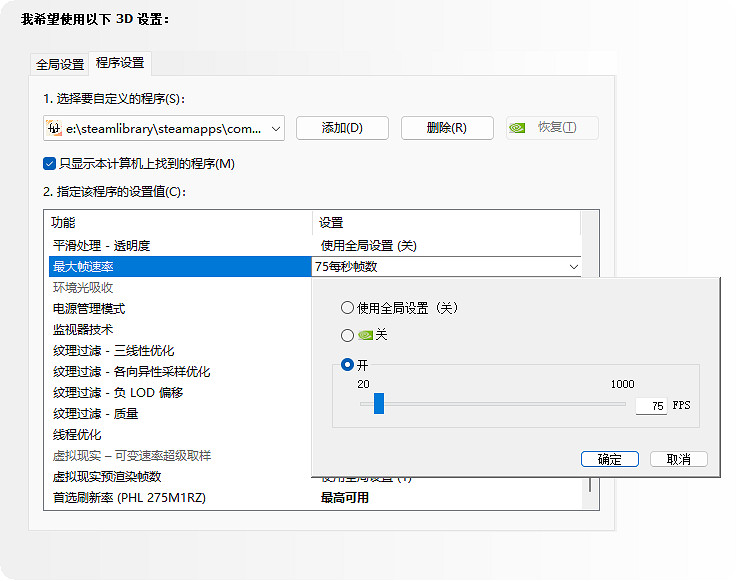
Task: Click the FPS value input field
Action: pyautogui.click(x=651, y=406)
